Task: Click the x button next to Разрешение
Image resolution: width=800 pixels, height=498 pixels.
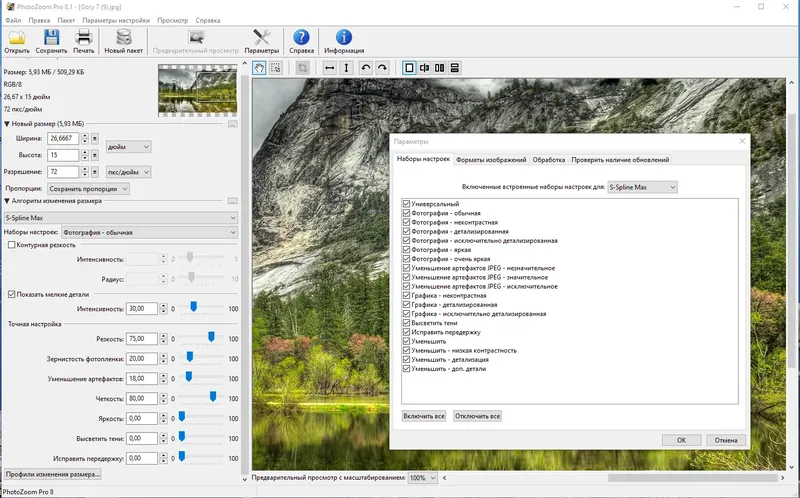Action: [x=95, y=172]
